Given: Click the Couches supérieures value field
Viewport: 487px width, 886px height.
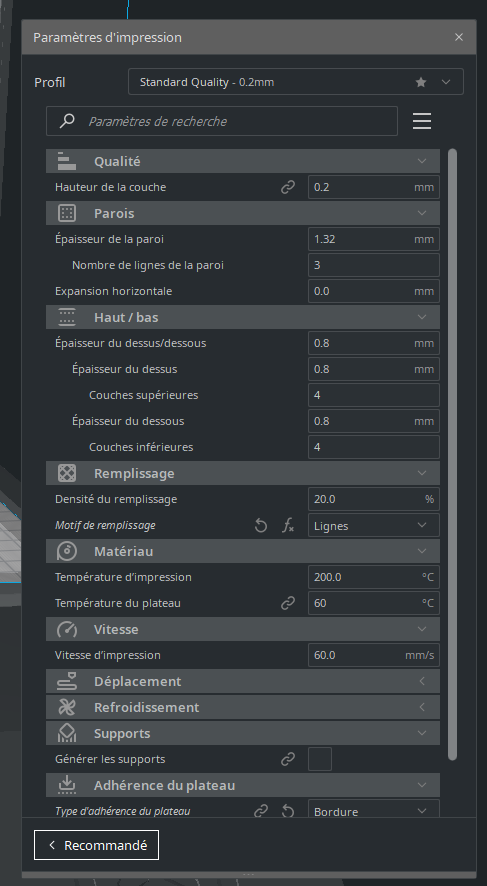Looking at the screenshot, I should pos(373,395).
